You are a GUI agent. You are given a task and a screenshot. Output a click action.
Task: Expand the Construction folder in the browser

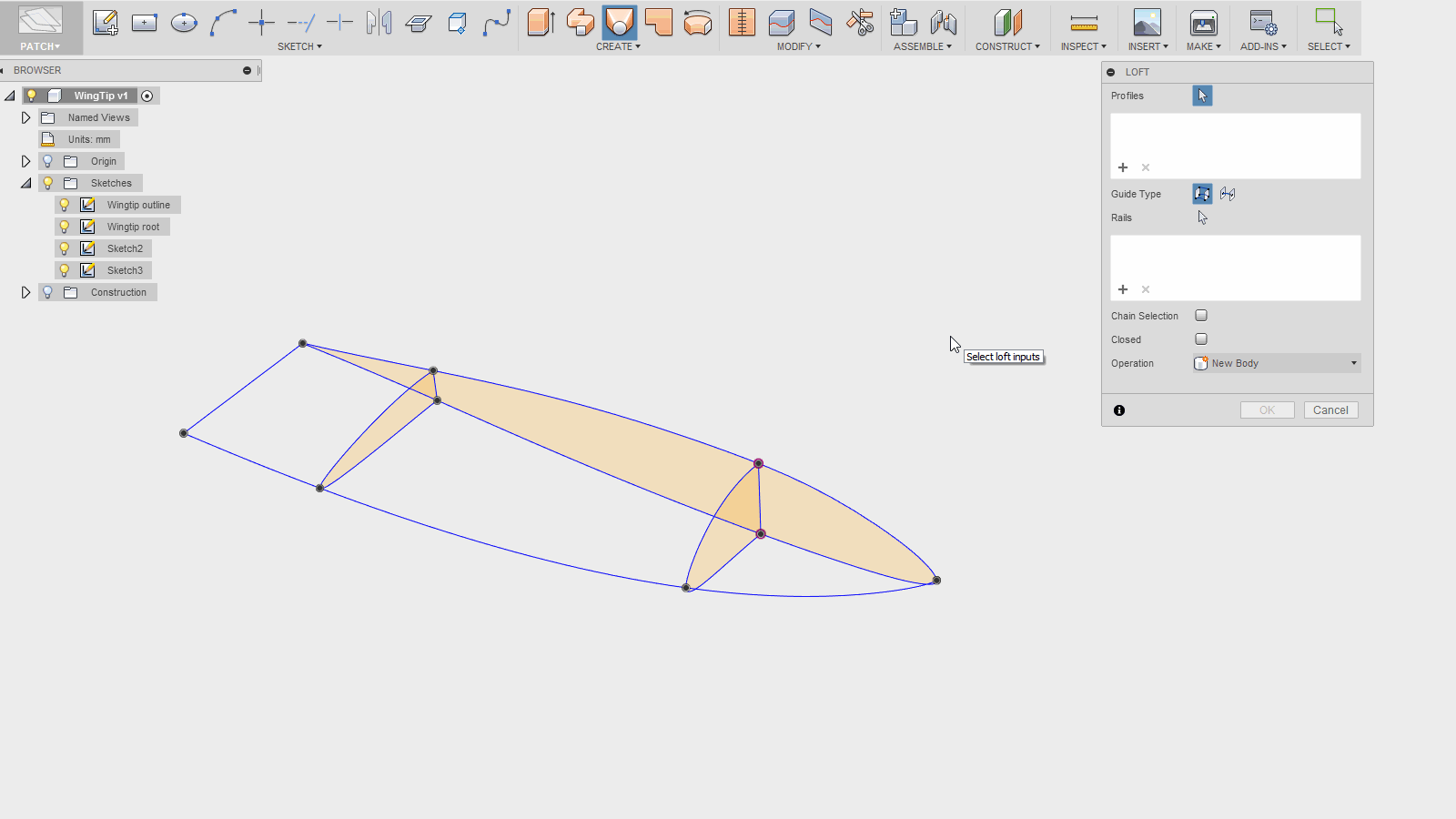pyautogui.click(x=25, y=291)
